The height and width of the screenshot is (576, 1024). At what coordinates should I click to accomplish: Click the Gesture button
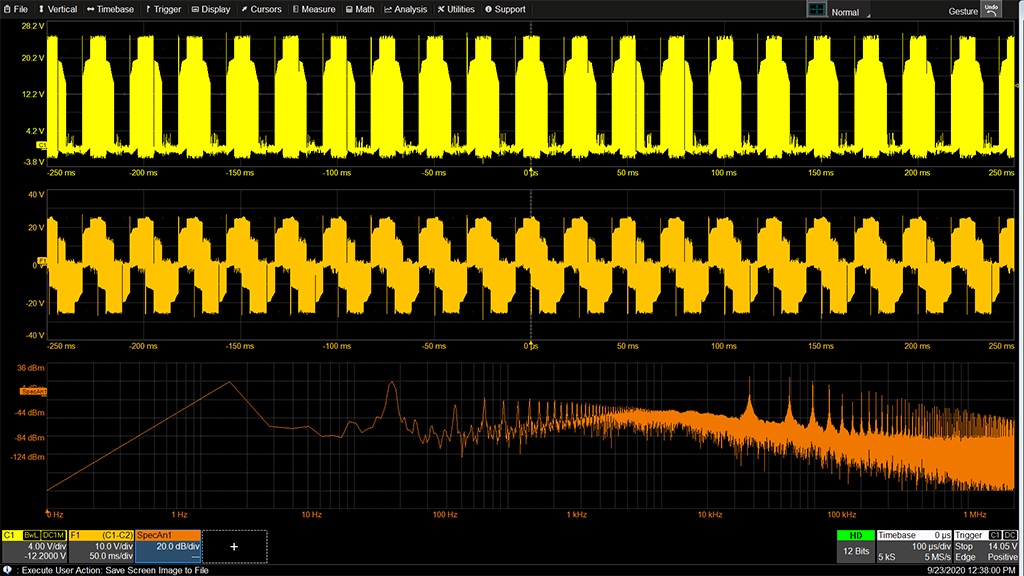(963, 11)
